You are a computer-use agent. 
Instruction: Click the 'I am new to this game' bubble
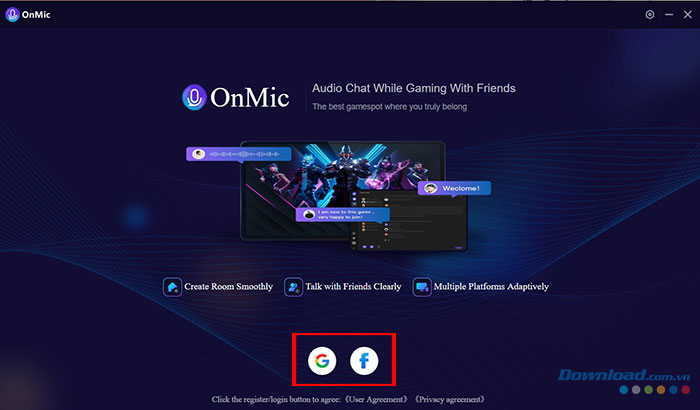(x=342, y=214)
